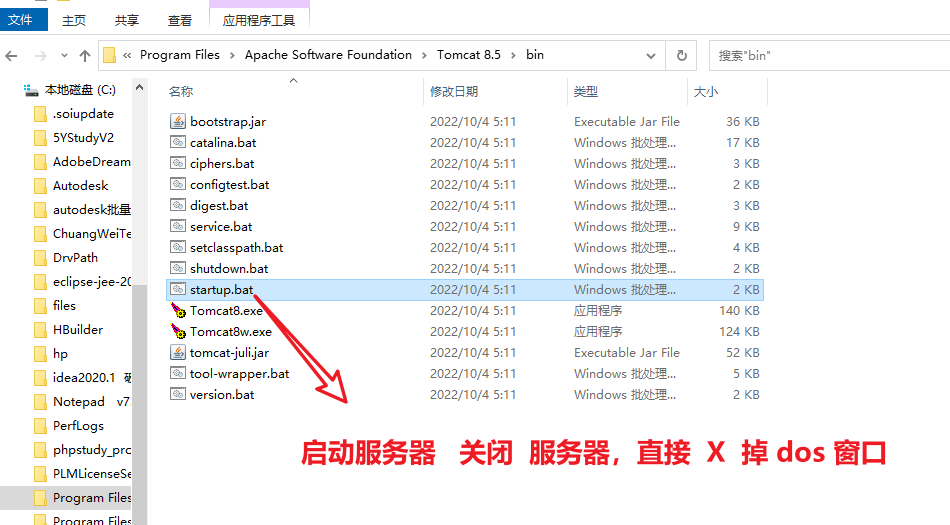
Task: Click the digest.bat file icon
Action: (x=178, y=205)
